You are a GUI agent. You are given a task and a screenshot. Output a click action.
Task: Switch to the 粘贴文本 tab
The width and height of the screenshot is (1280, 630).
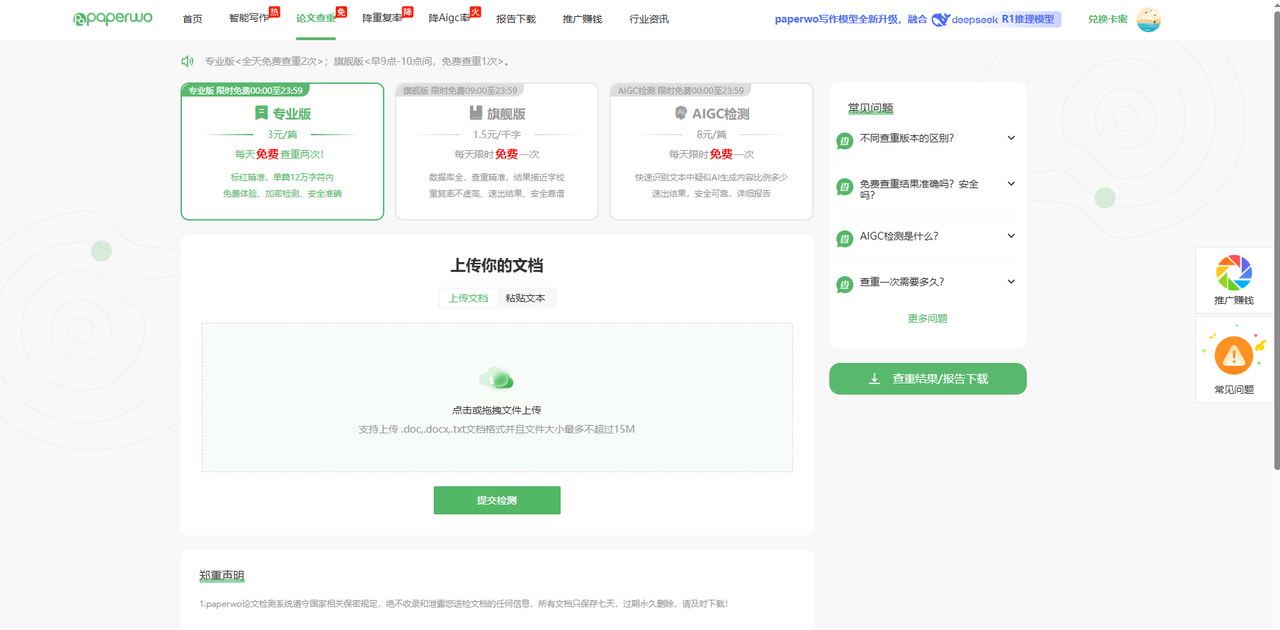pyautogui.click(x=525, y=298)
